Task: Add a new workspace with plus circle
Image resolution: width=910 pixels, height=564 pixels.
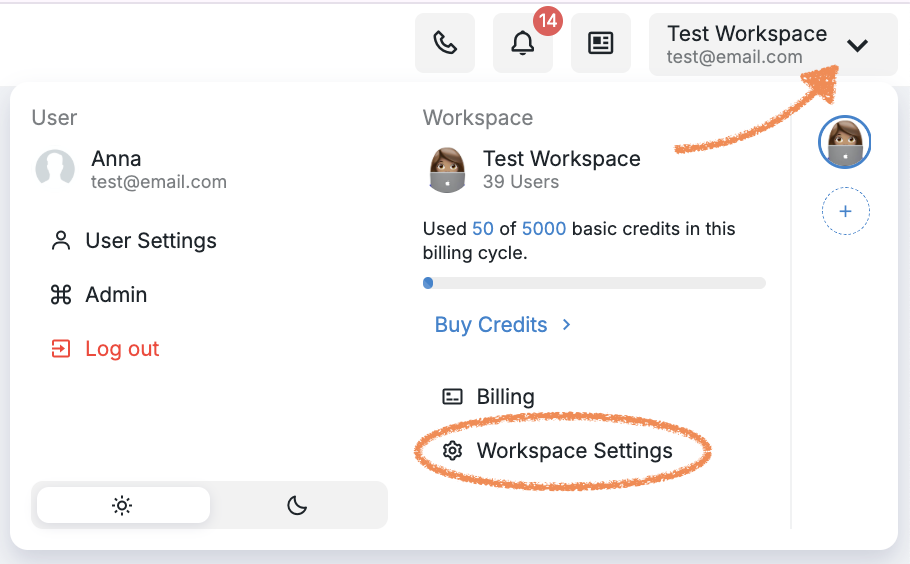Action: click(846, 211)
